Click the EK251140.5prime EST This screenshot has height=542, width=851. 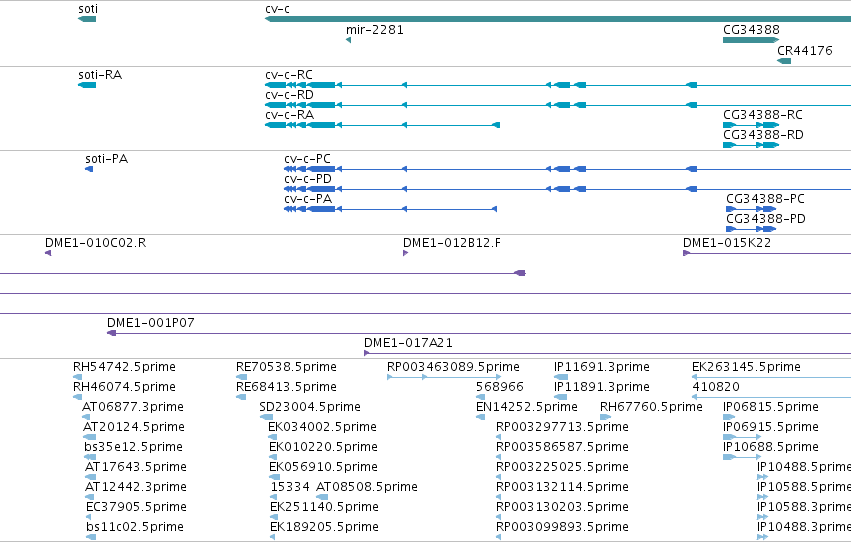tap(273, 518)
